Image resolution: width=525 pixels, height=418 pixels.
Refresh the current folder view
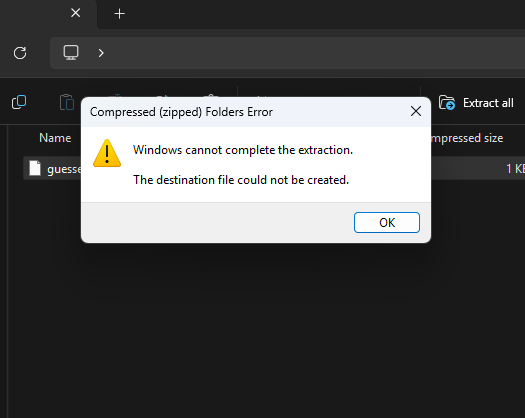point(20,53)
